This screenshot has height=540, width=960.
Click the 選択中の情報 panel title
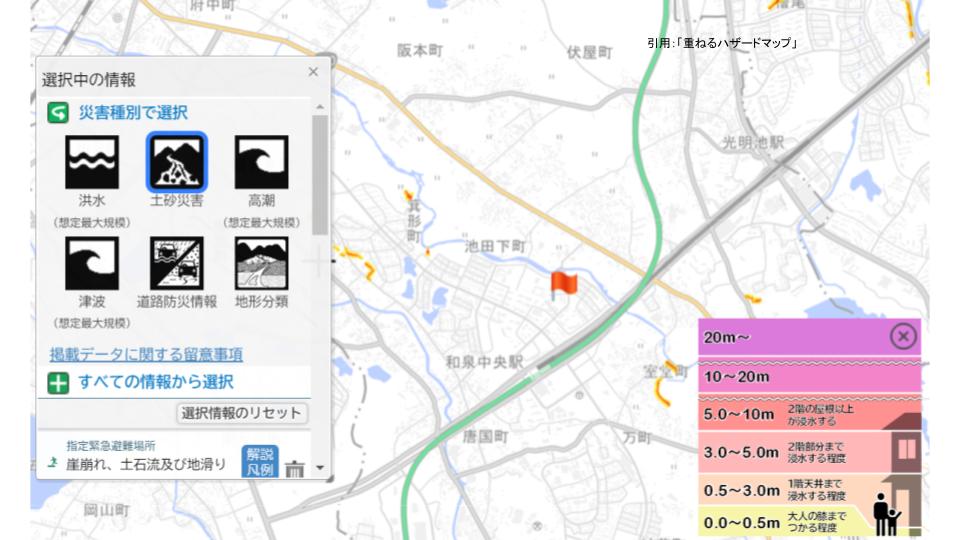tap(89, 80)
